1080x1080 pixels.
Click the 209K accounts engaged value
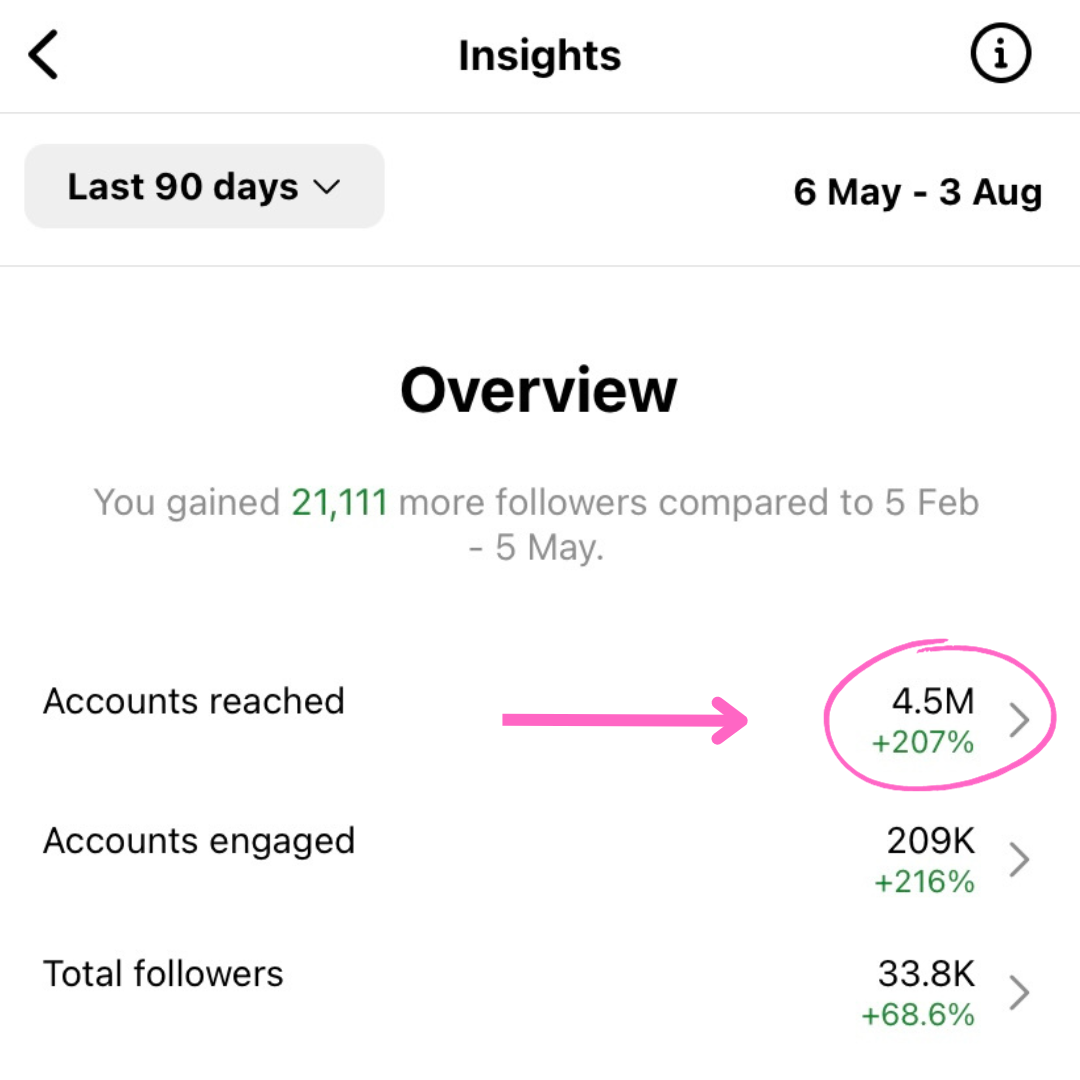[x=931, y=840]
